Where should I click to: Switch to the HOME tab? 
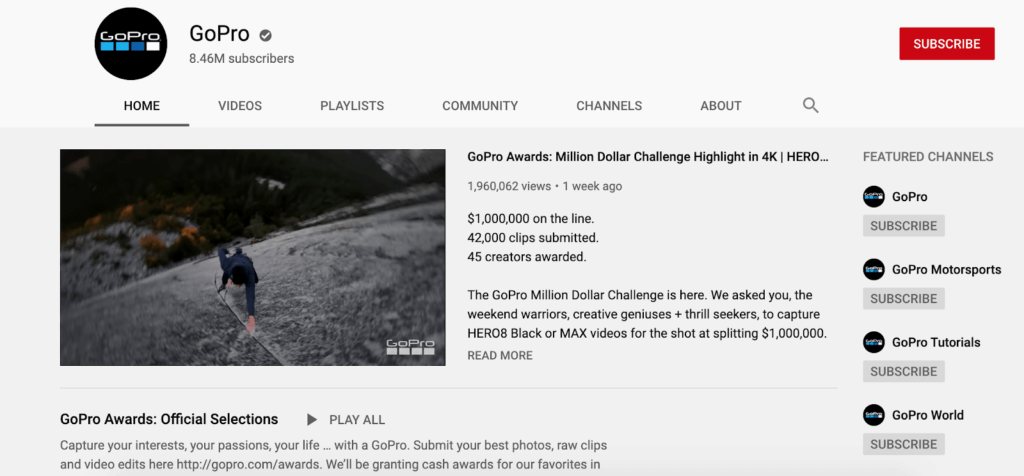point(142,106)
